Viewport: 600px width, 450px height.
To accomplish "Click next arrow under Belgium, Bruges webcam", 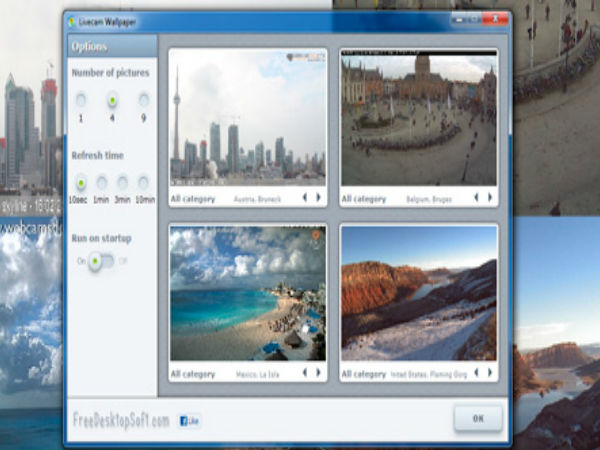I will pyautogui.click(x=491, y=198).
